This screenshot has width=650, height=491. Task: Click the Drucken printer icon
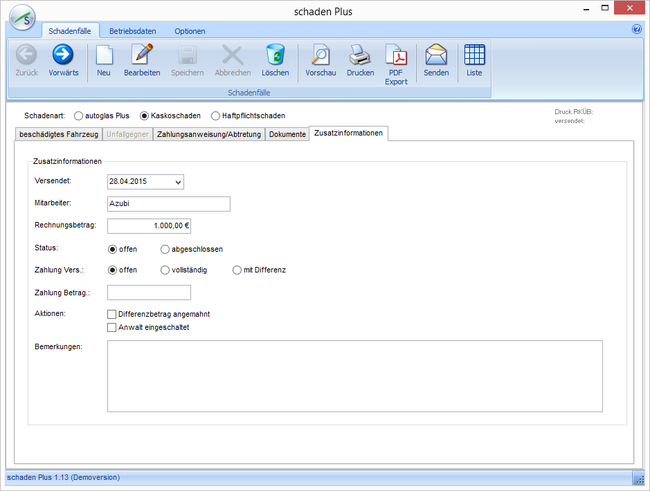360,56
